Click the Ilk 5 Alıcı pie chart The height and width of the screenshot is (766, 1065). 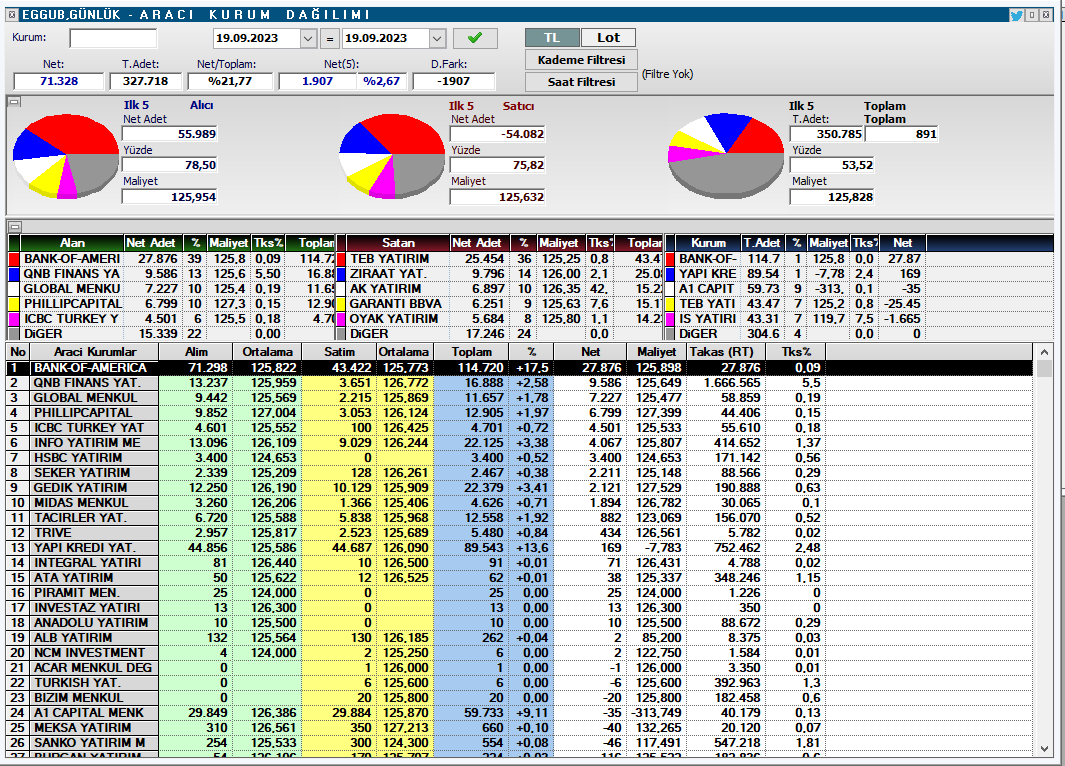pyautogui.click(x=66, y=157)
